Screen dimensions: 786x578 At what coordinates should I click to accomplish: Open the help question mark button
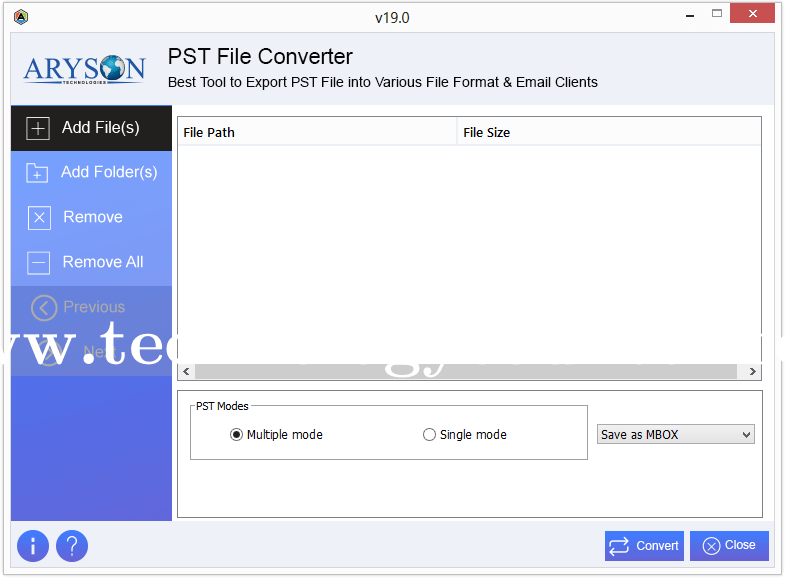pos(72,546)
